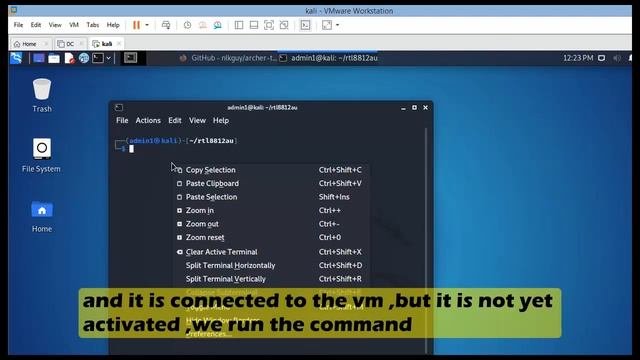Open the snapshot manager icon
The width and height of the screenshot is (640, 360).
click(218, 25)
